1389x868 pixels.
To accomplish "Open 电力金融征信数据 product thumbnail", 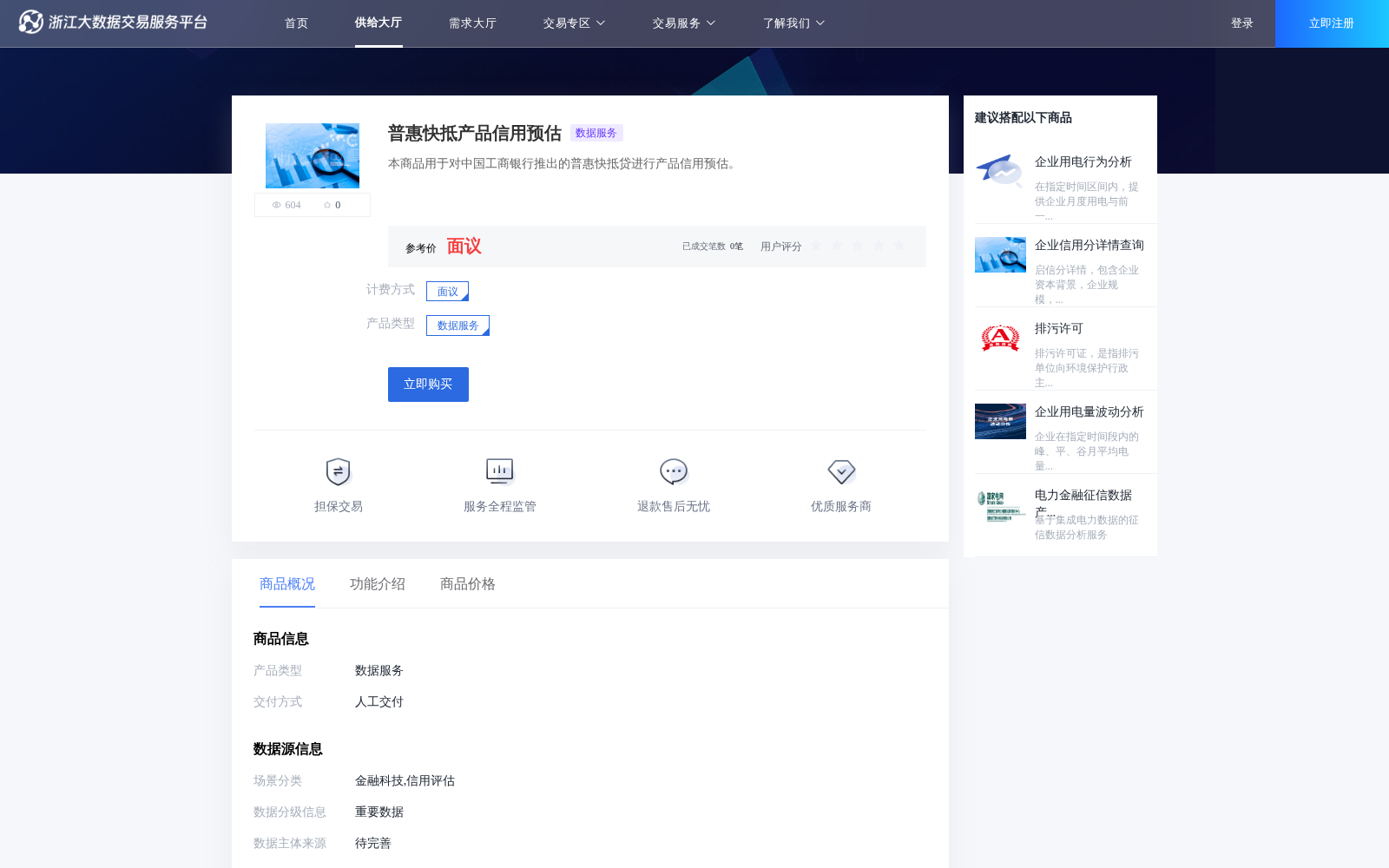I will (1000, 504).
